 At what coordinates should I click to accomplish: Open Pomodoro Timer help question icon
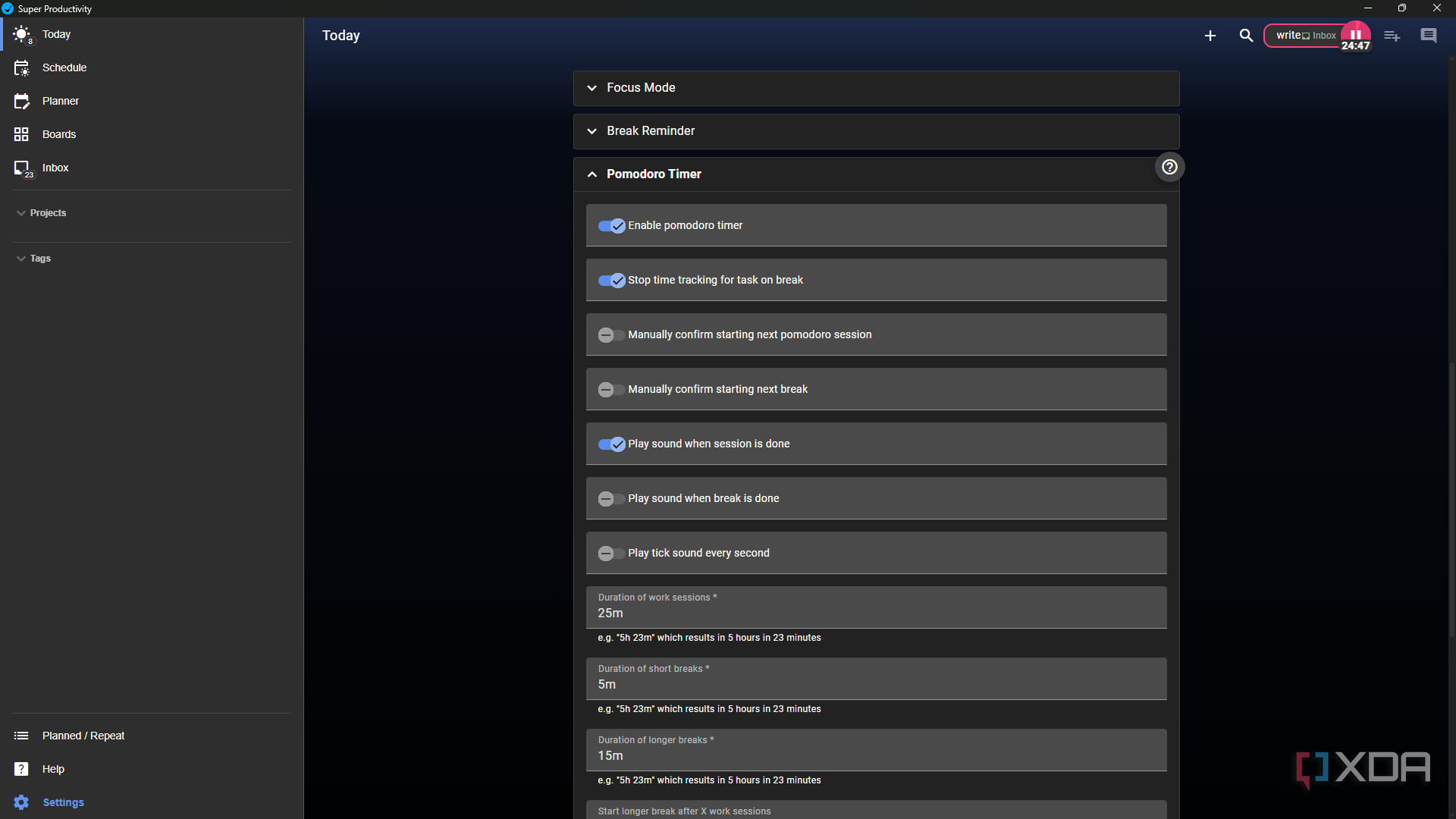click(1169, 167)
